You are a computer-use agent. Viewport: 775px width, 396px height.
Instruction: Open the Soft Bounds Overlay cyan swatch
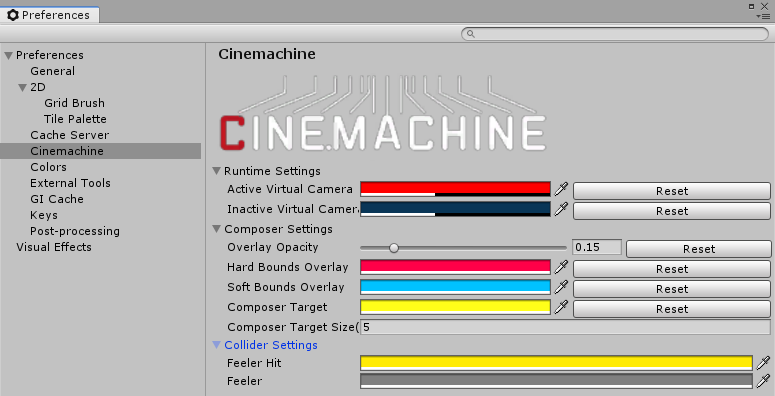click(x=455, y=287)
